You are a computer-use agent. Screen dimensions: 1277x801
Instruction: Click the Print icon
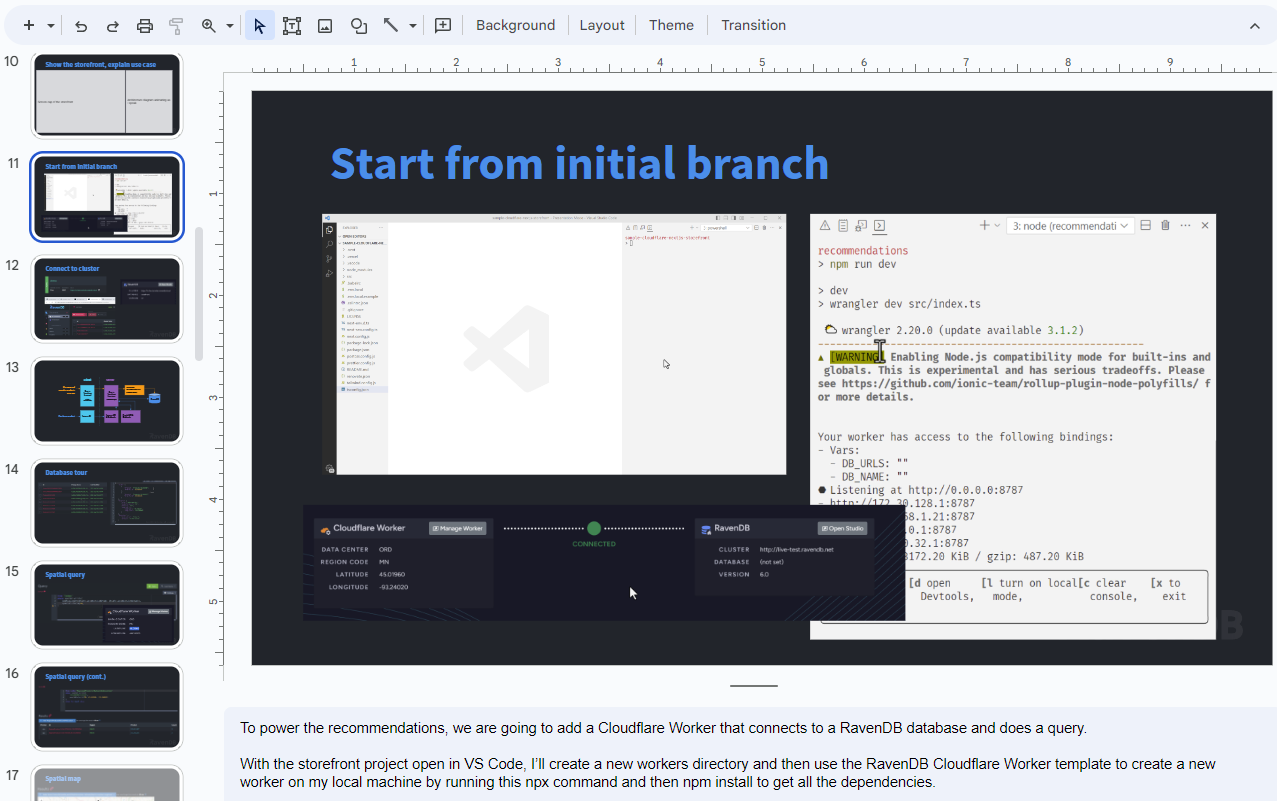click(145, 25)
